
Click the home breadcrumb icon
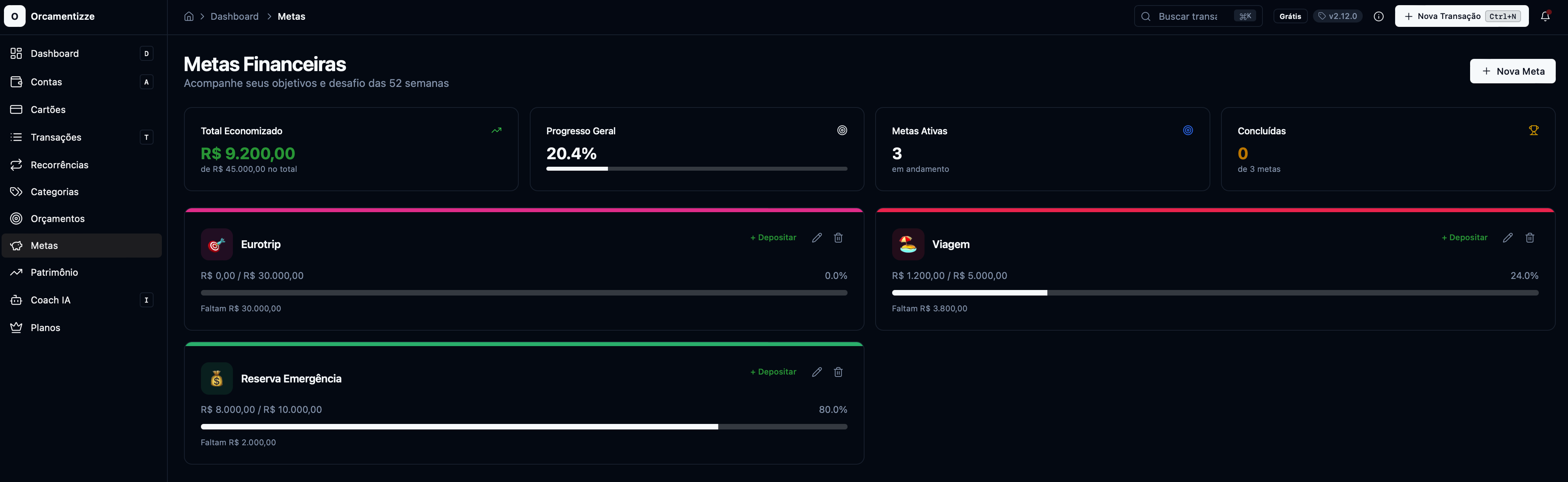click(x=189, y=17)
